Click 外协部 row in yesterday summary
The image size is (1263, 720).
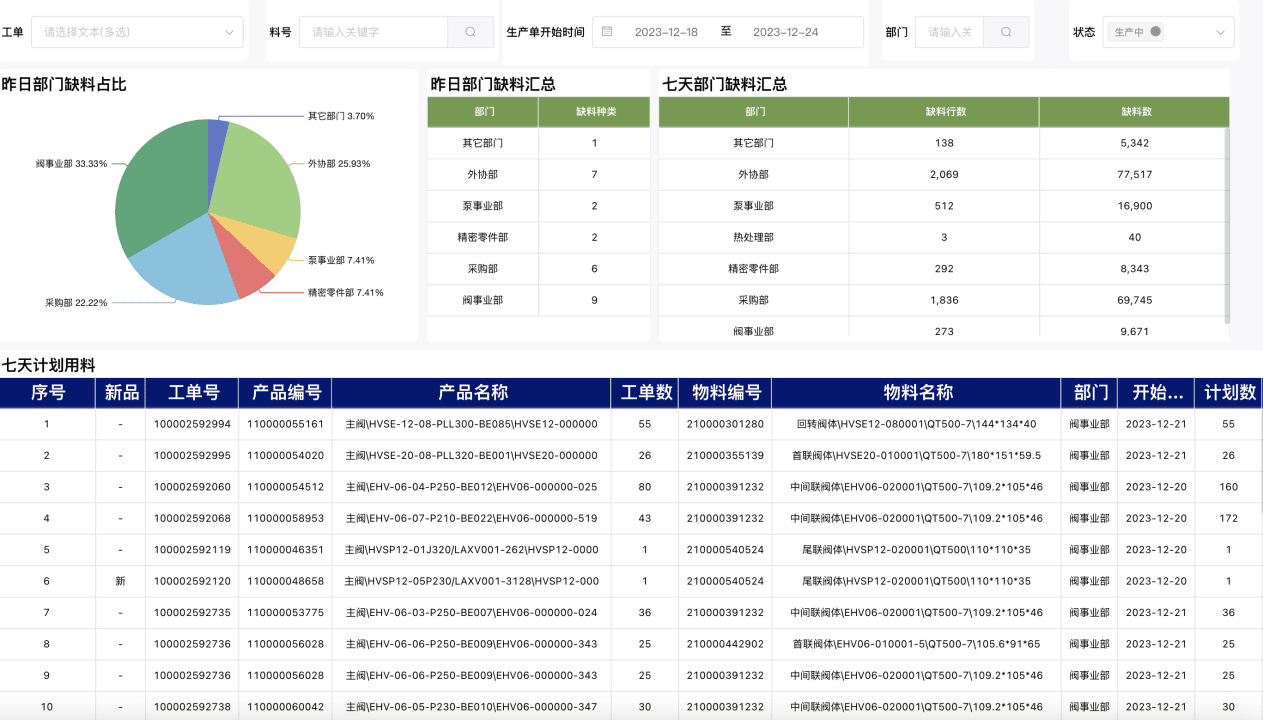point(538,174)
